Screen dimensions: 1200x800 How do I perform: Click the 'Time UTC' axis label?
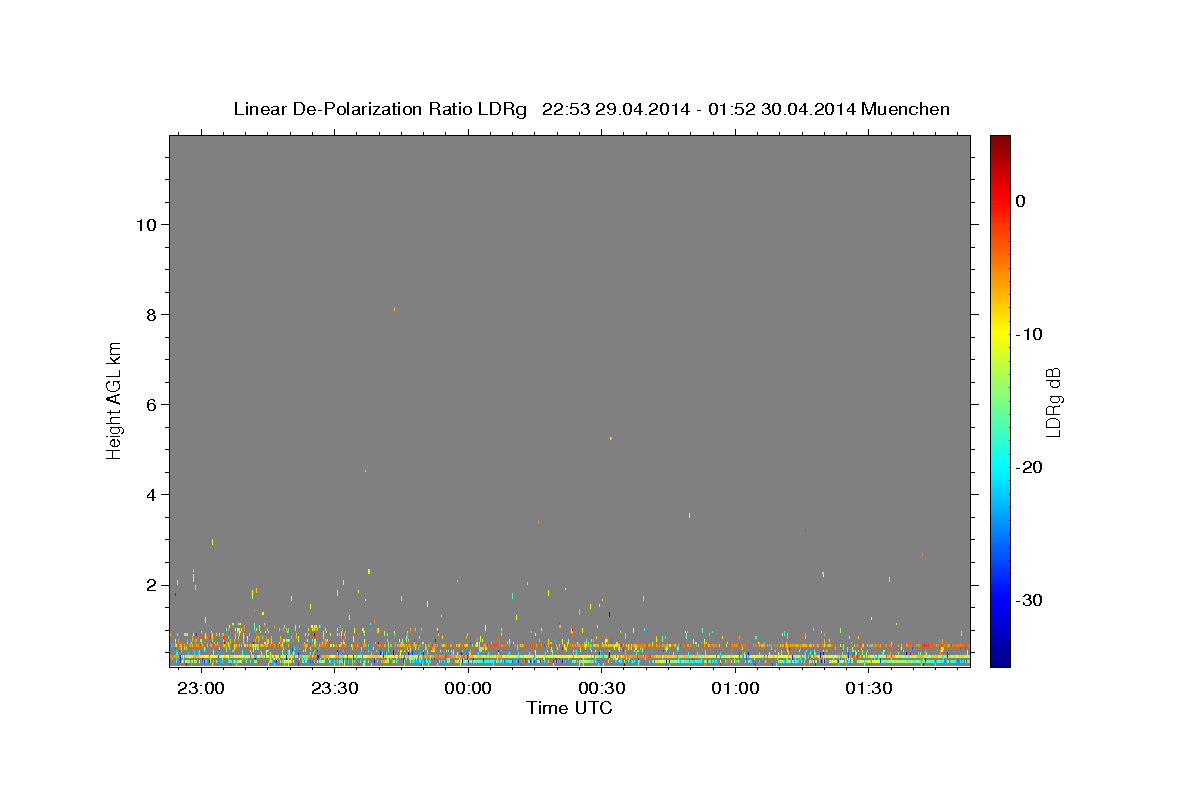point(569,708)
